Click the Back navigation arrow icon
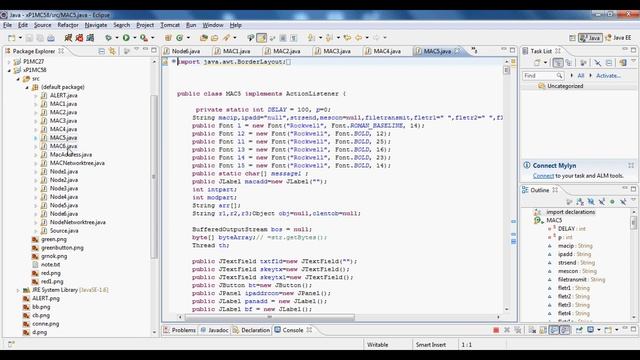 pyautogui.click(x=358, y=38)
